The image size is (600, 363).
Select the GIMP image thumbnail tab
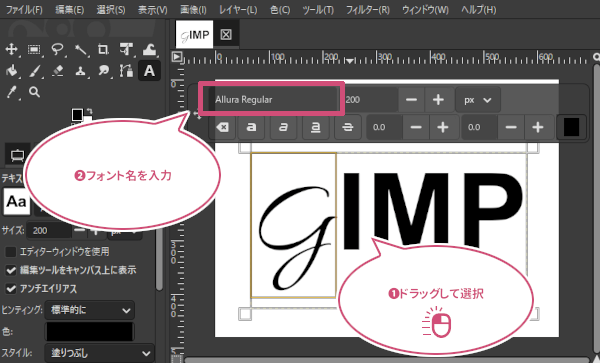[194, 35]
